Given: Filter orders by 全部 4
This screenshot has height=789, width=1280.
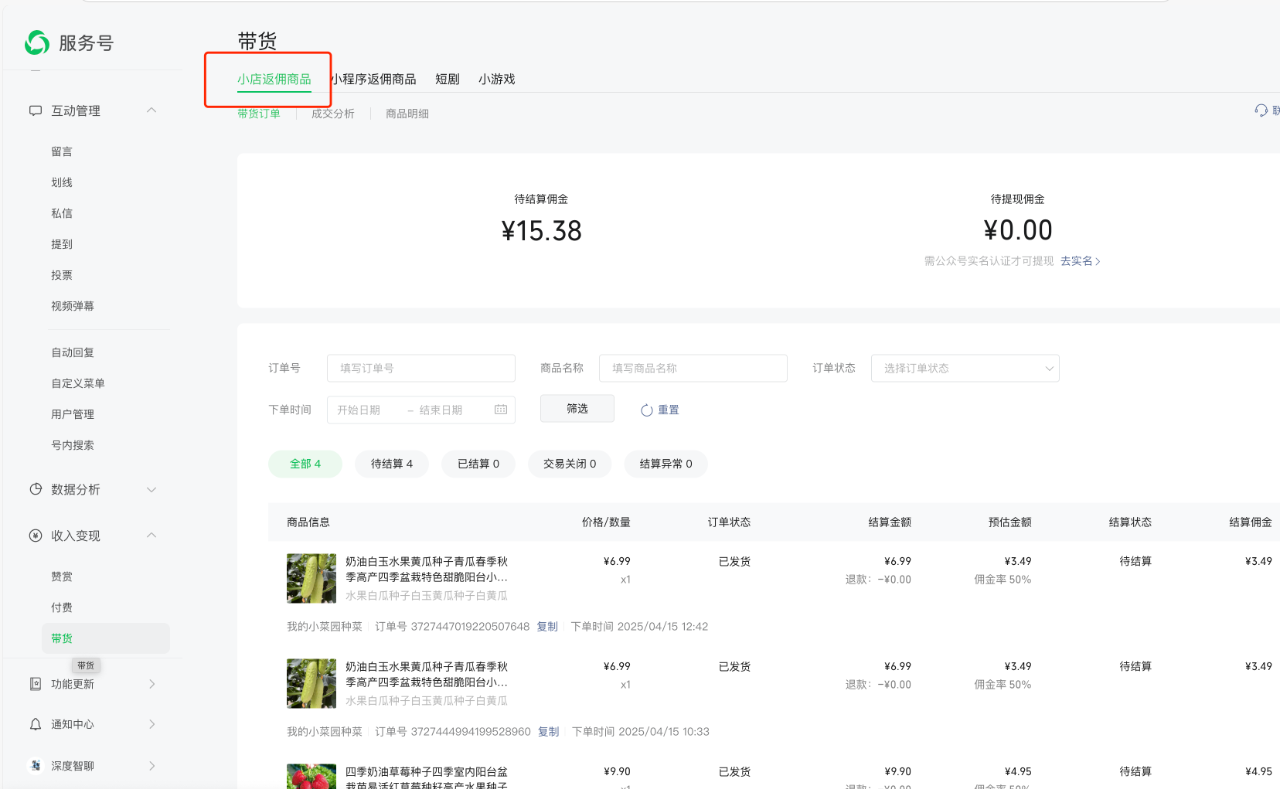Looking at the screenshot, I should 305,464.
